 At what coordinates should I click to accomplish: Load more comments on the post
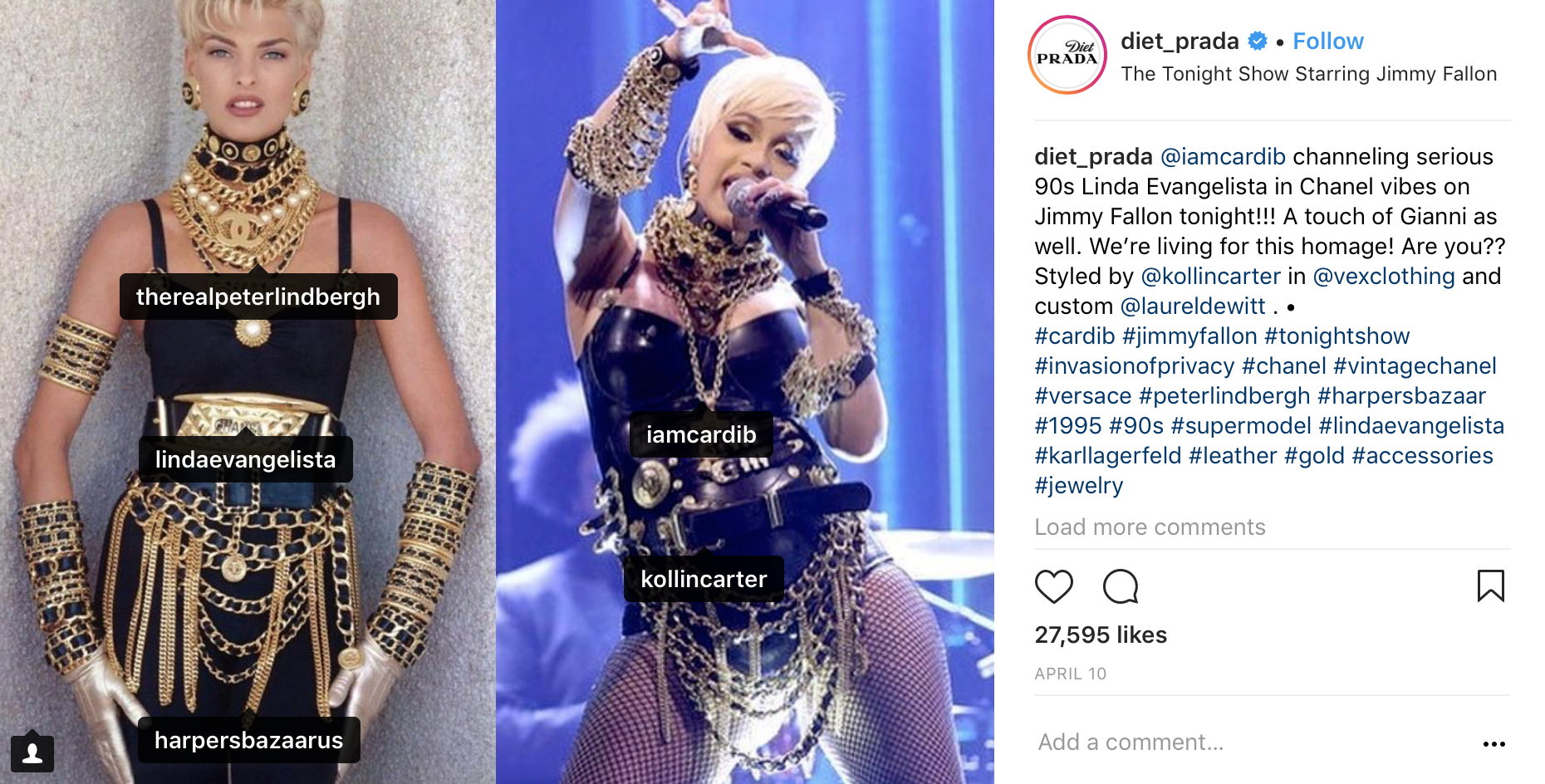[x=1150, y=527]
